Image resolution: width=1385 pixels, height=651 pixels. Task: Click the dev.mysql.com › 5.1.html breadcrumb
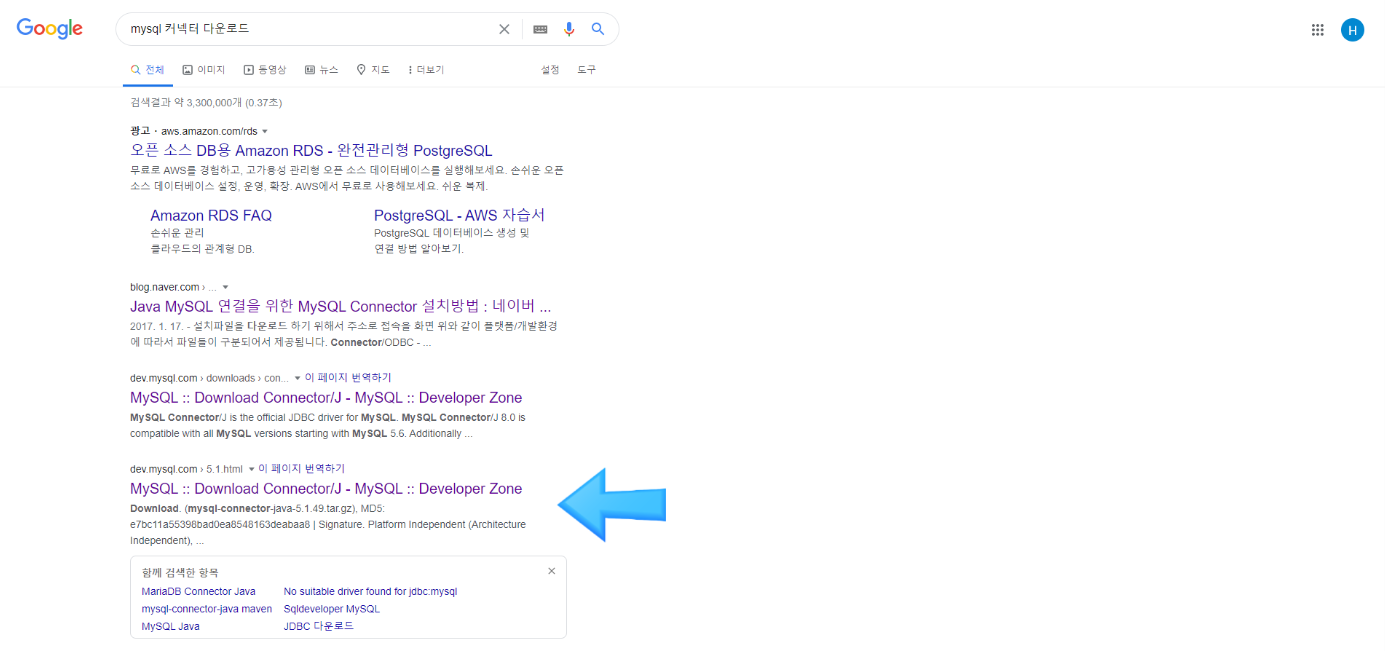(x=186, y=469)
